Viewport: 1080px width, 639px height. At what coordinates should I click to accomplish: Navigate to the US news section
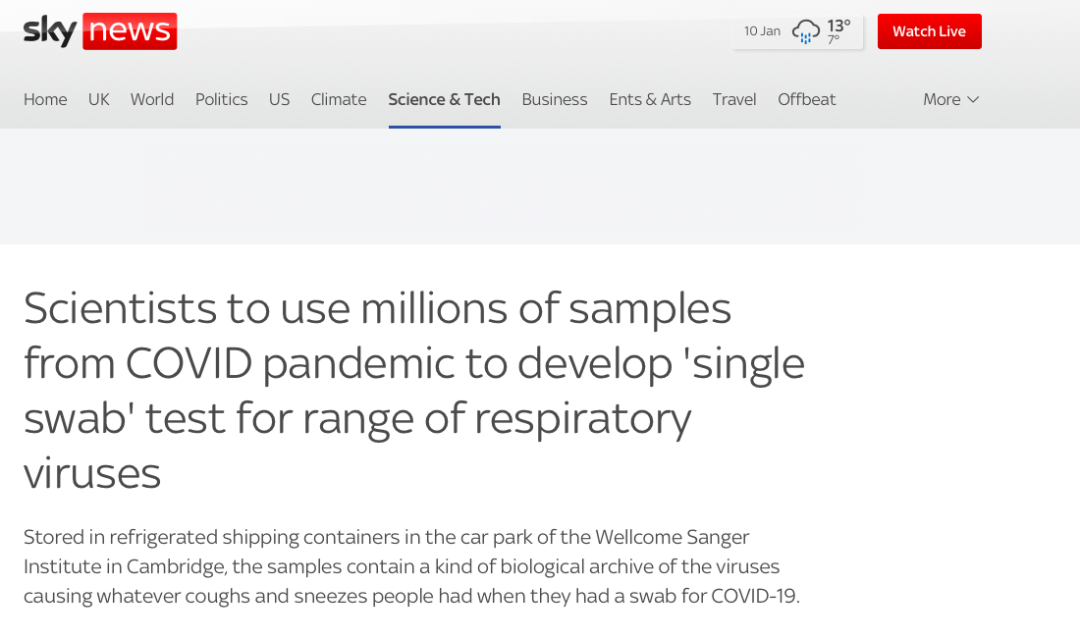(x=279, y=100)
